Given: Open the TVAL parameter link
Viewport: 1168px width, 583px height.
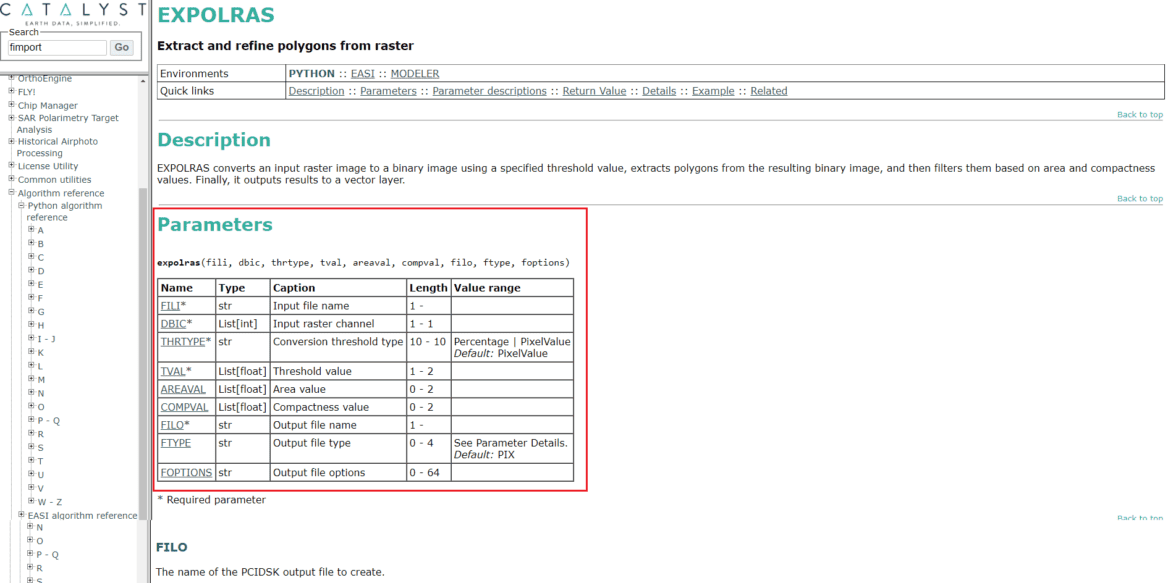Looking at the screenshot, I should click(173, 371).
